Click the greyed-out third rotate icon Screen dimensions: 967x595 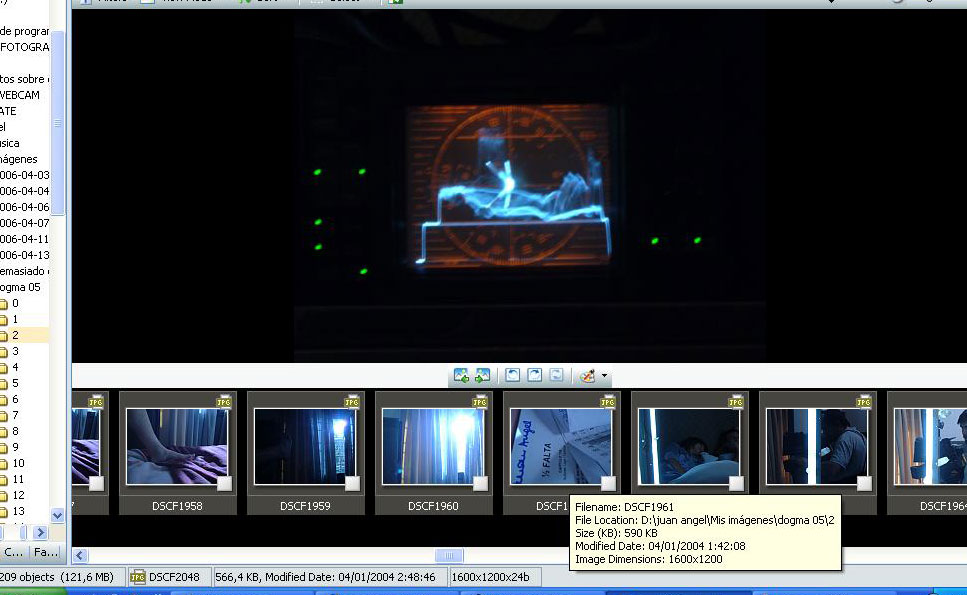pyautogui.click(x=556, y=375)
